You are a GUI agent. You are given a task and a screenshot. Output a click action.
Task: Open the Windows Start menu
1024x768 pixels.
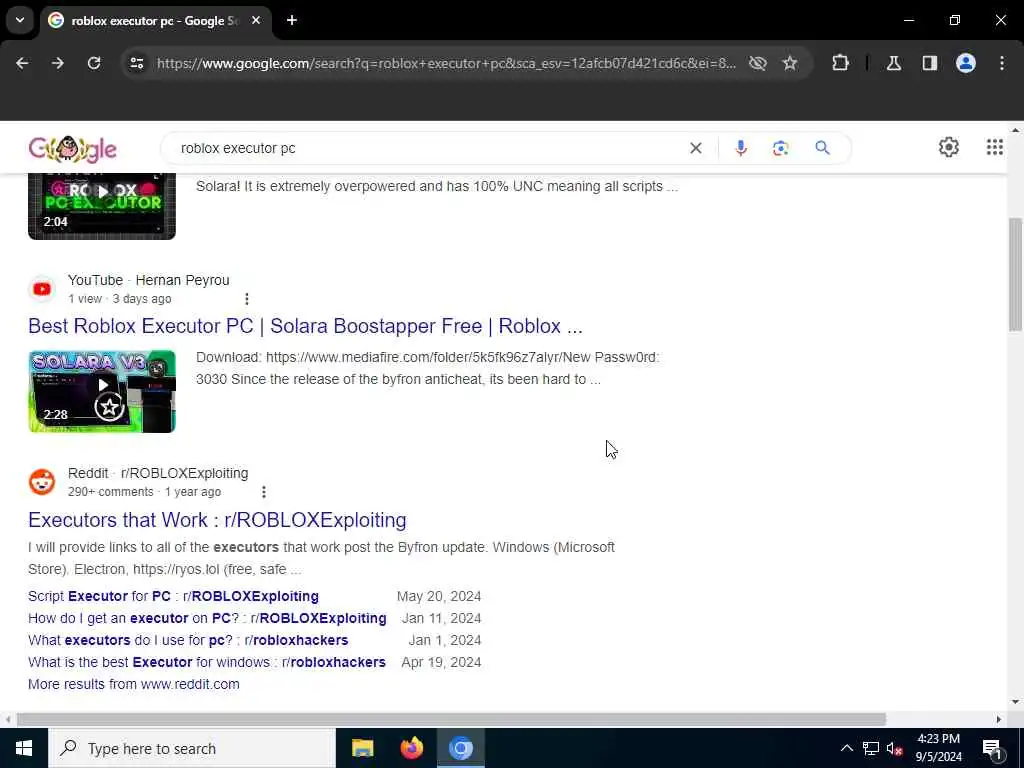point(24,748)
